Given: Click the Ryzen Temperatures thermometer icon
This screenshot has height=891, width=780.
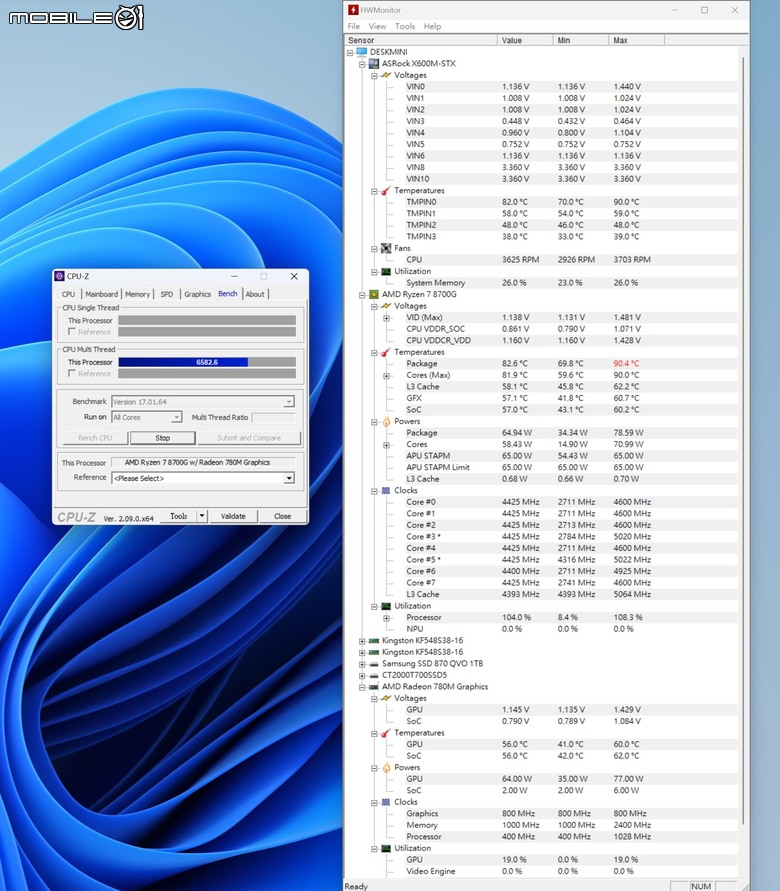Looking at the screenshot, I should coord(386,352).
